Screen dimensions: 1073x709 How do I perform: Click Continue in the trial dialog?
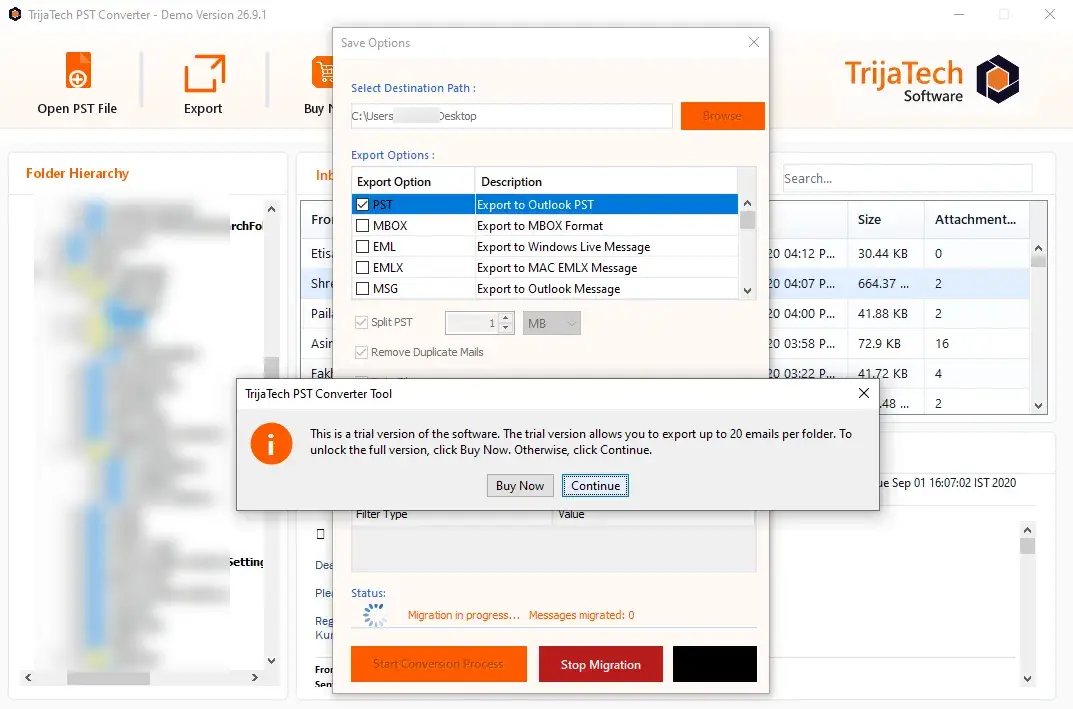595,486
